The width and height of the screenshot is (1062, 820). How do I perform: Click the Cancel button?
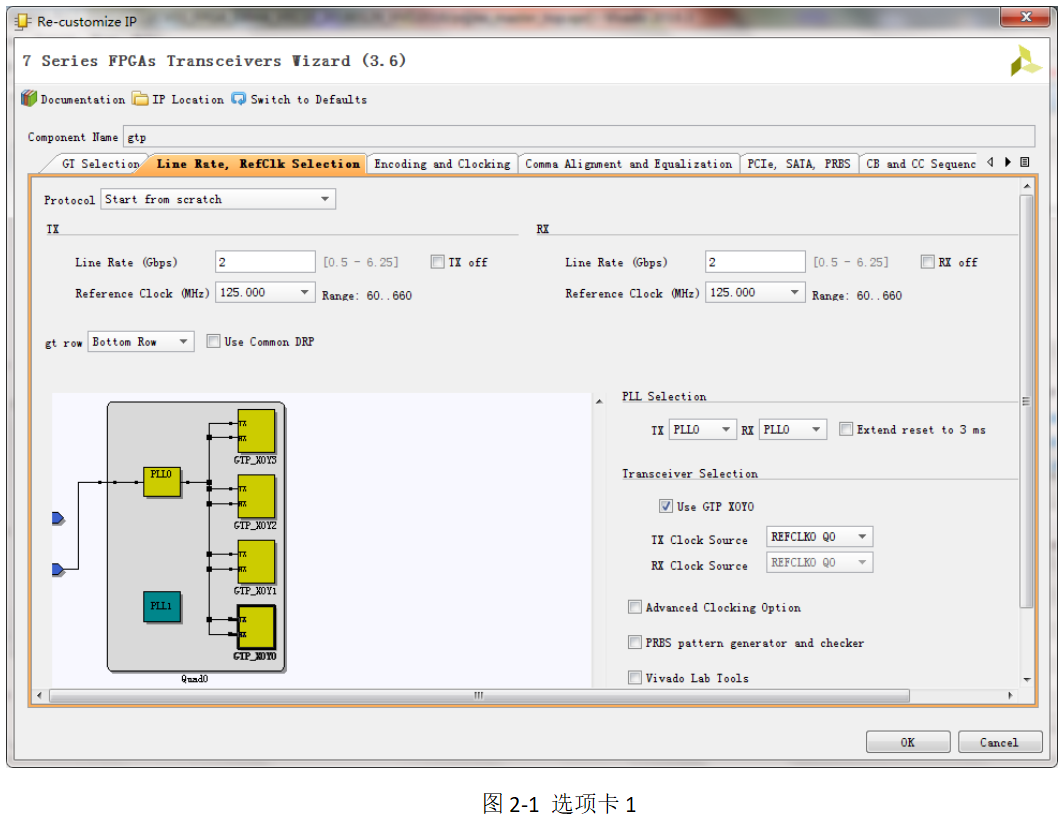(x=1000, y=742)
